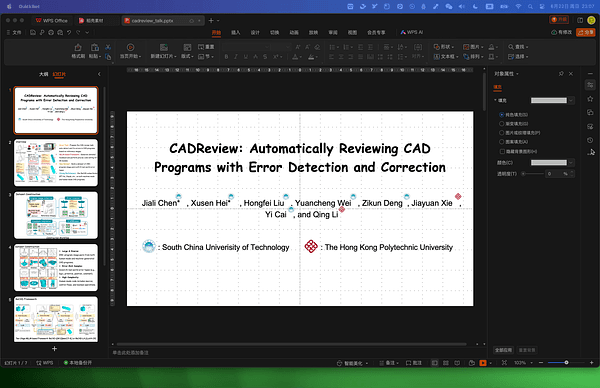Click the Notes (备注) button in status bar

(x=389, y=363)
